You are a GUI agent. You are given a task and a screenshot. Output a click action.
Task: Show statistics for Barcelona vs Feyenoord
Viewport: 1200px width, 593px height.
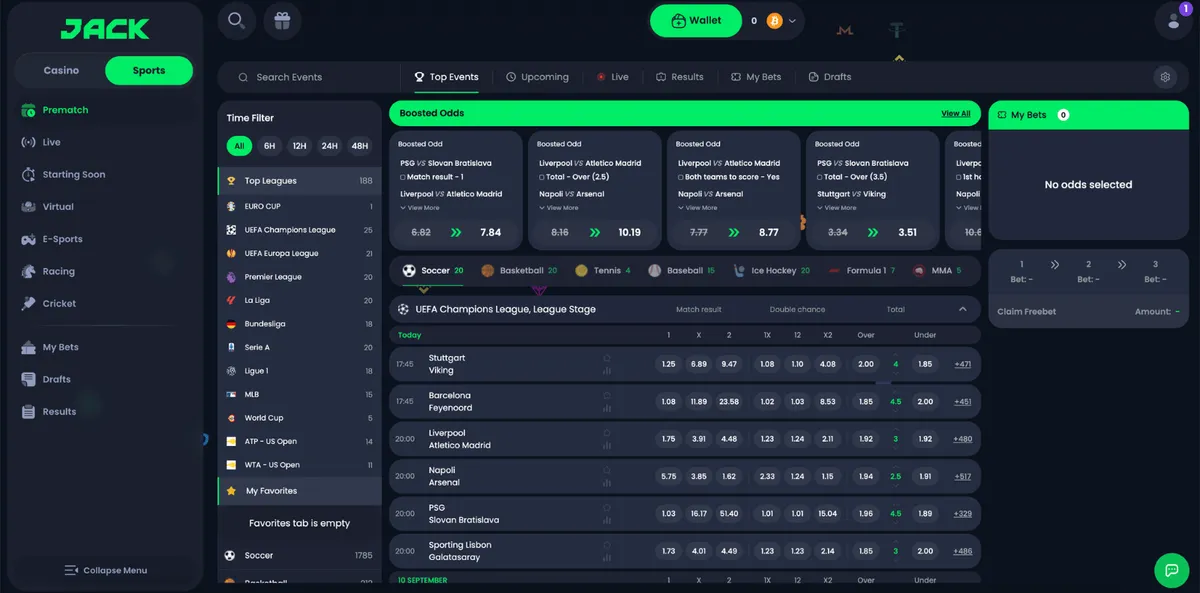607,408
